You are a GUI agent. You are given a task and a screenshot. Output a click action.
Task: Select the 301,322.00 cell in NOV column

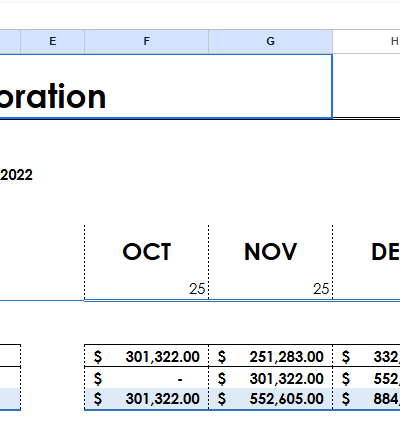click(x=270, y=378)
